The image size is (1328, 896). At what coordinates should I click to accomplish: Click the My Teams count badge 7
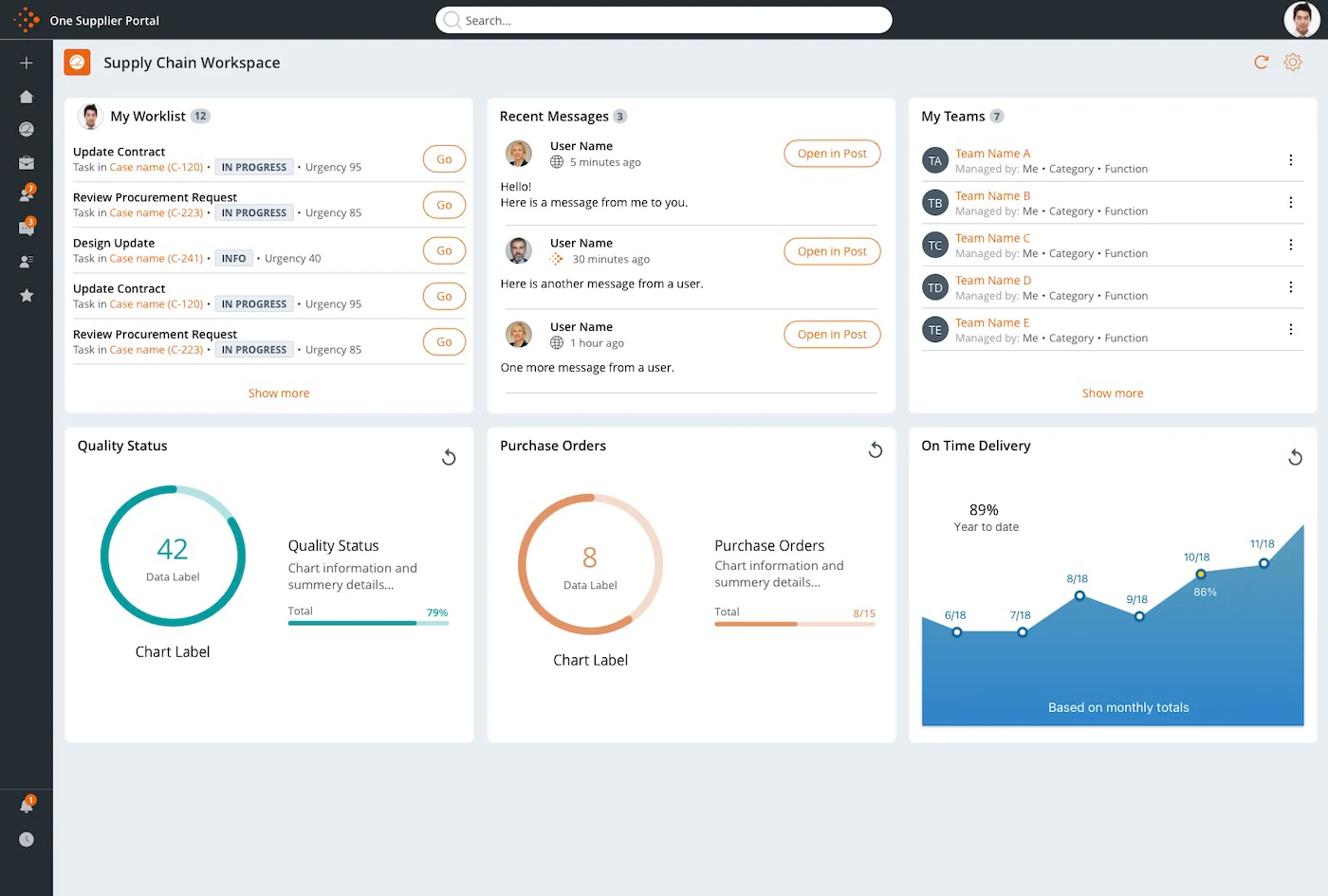tap(996, 117)
